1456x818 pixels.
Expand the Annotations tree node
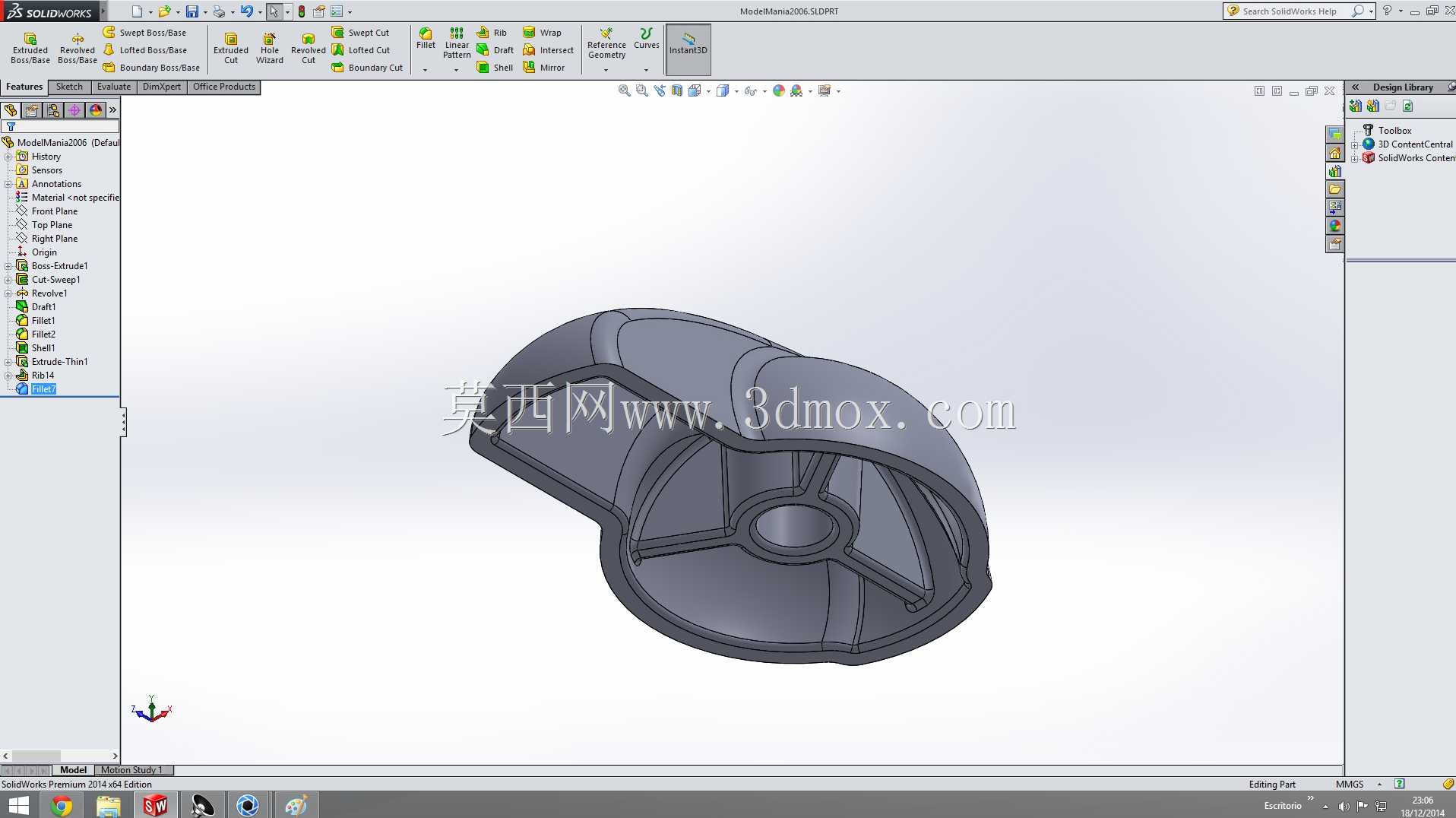tap(8, 184)
